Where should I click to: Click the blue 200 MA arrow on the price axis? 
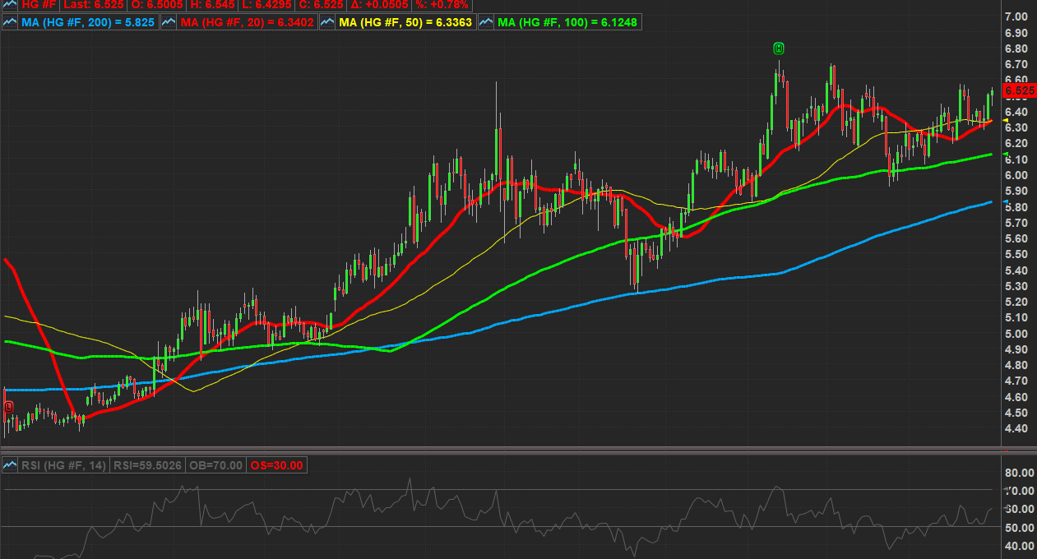coord(1006,201)
